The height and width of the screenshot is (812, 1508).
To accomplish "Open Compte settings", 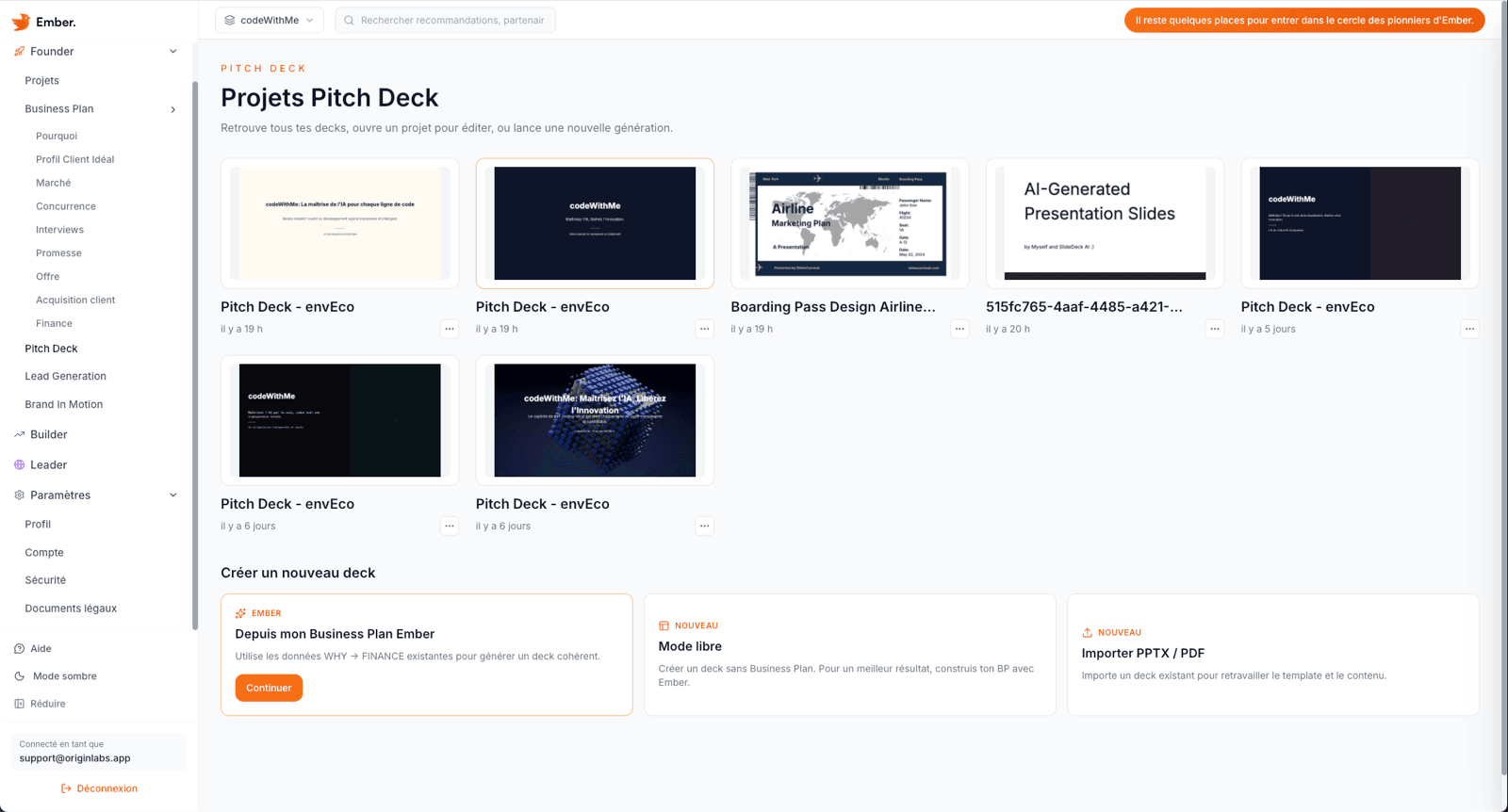I will click(x=44, y=552).
